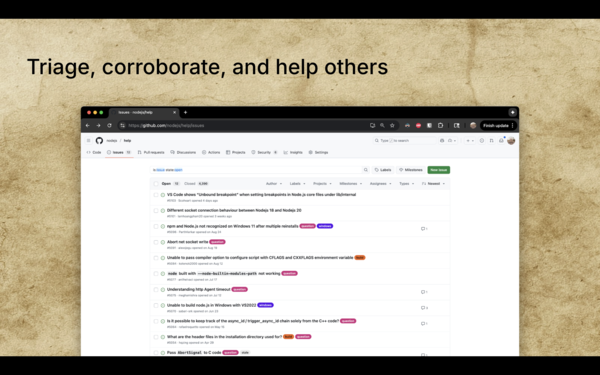600x375 pixels.
Task: Switch to the Discussions tab
Action: click(x=183, y=152)
